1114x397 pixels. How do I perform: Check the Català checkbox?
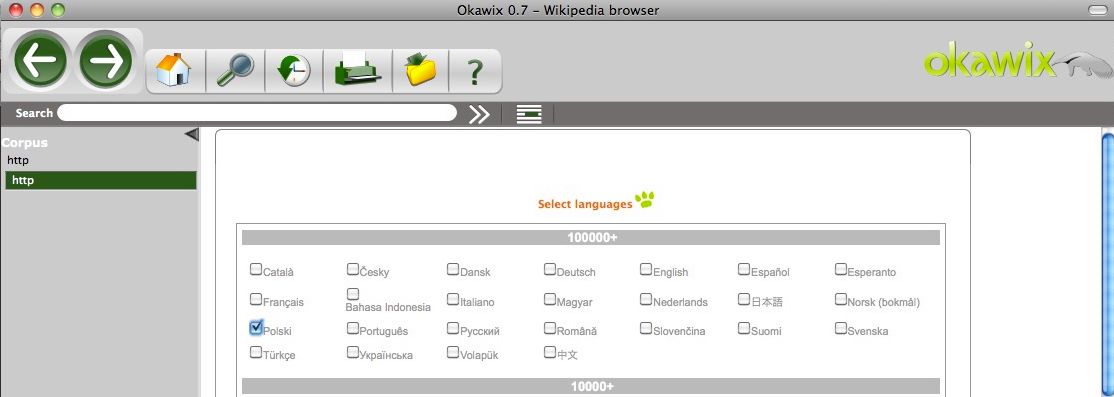click(x=256, y=269)
